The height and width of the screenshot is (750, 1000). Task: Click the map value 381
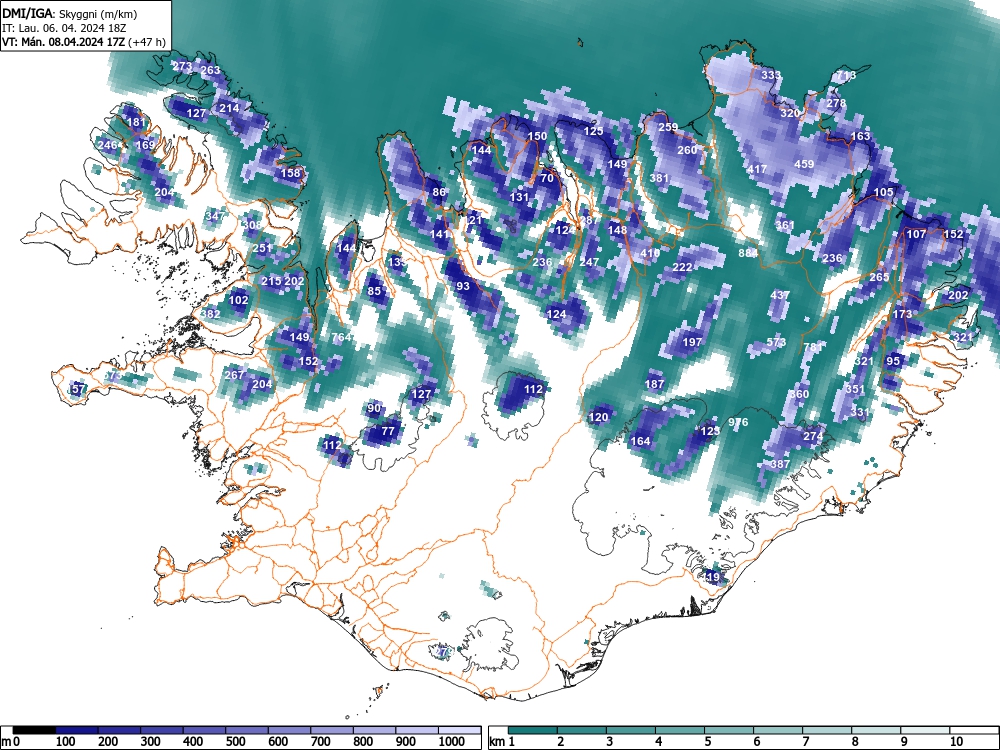[659, 178]
